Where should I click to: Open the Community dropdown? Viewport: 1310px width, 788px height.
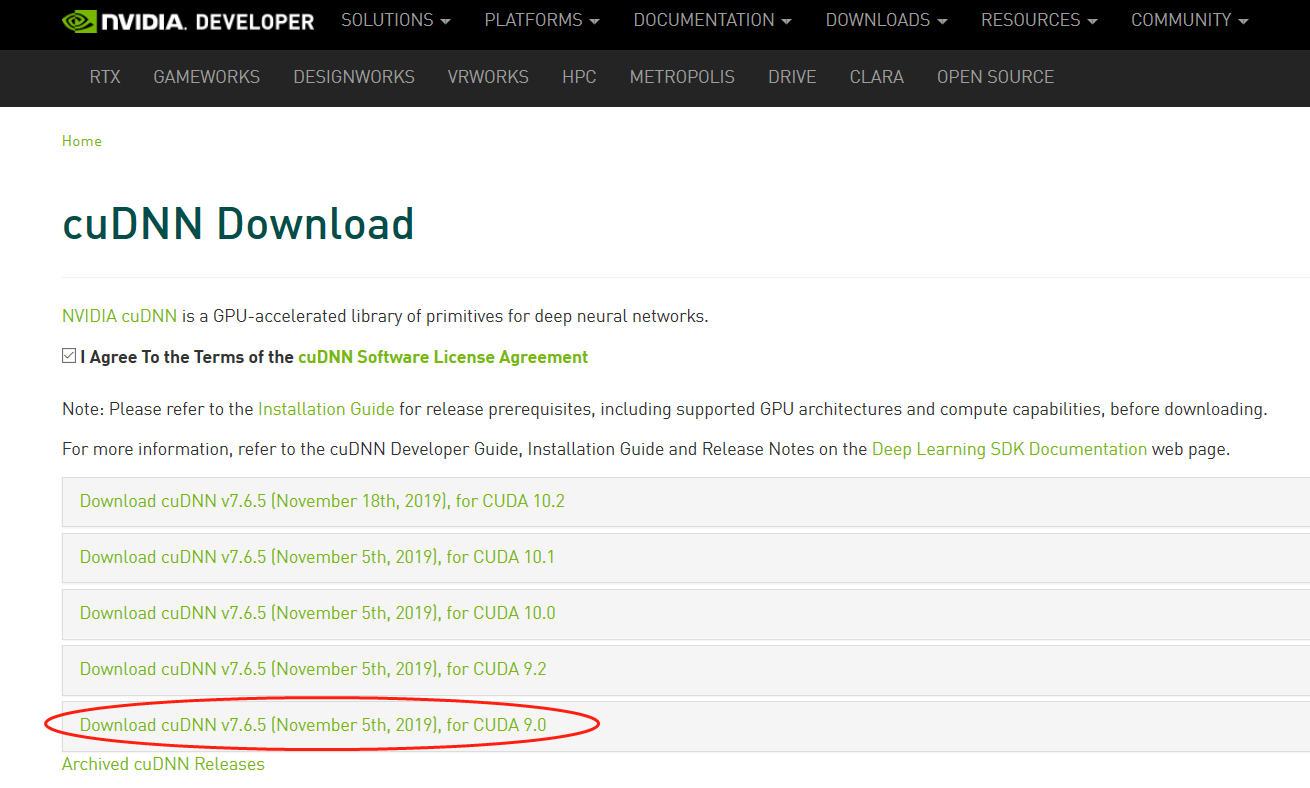[1190, 20]
